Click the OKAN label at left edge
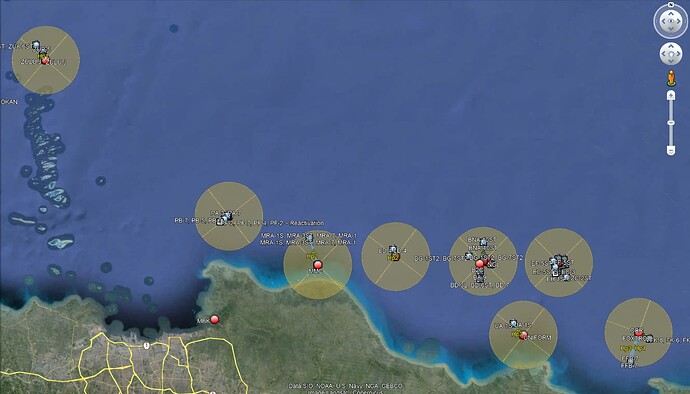This screenshot has width=690, height=394. pos(9,102)
